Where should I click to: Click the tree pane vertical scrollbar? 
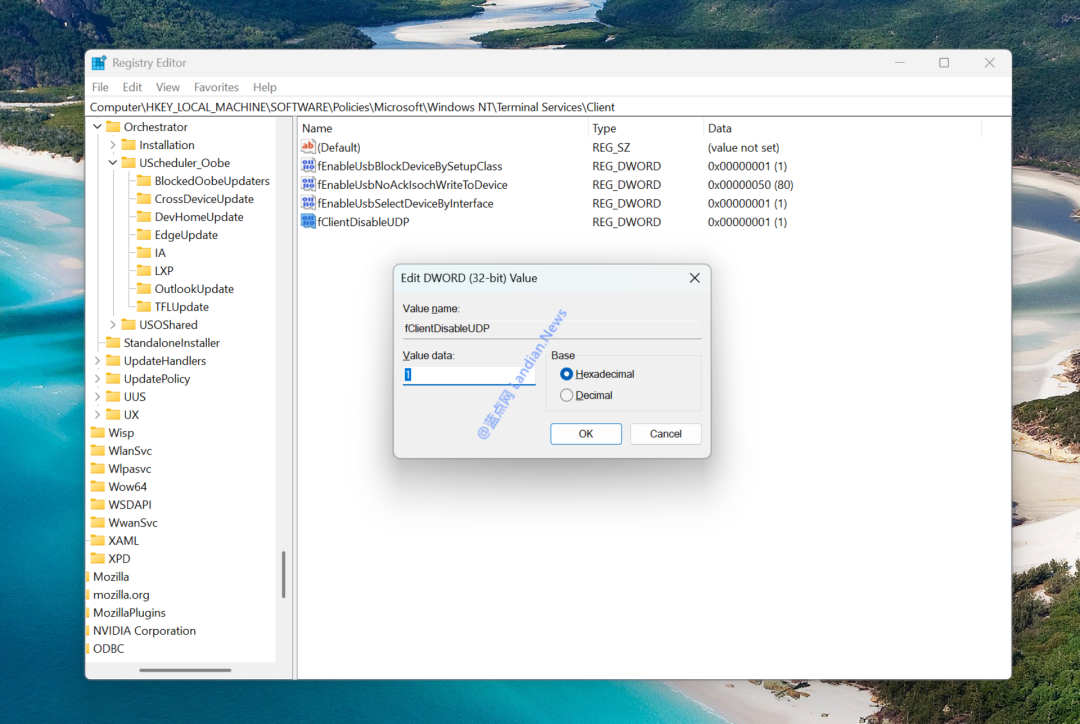click(x=283, y=574)
